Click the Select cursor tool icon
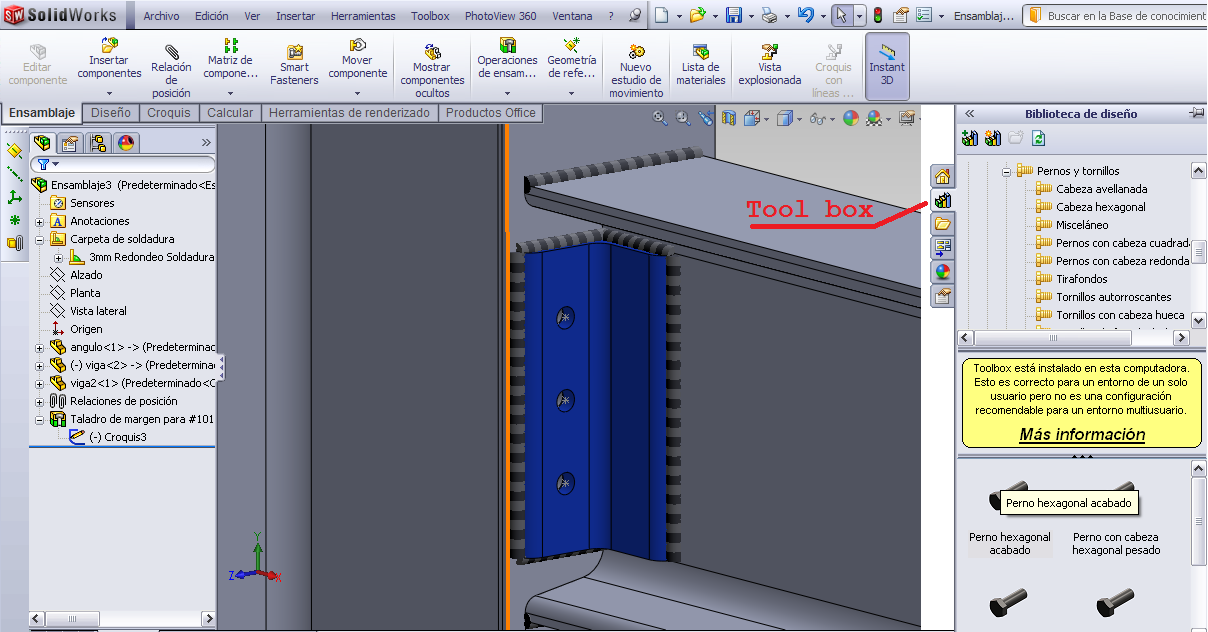This screenshot has width=1208, height=632. 842,15
